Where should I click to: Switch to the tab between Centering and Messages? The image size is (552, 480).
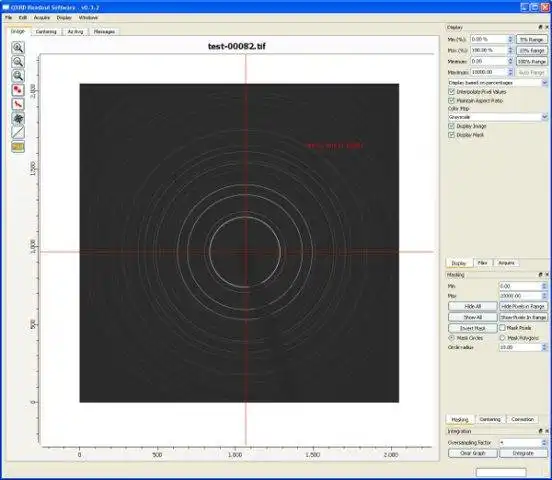coord(75,32)
